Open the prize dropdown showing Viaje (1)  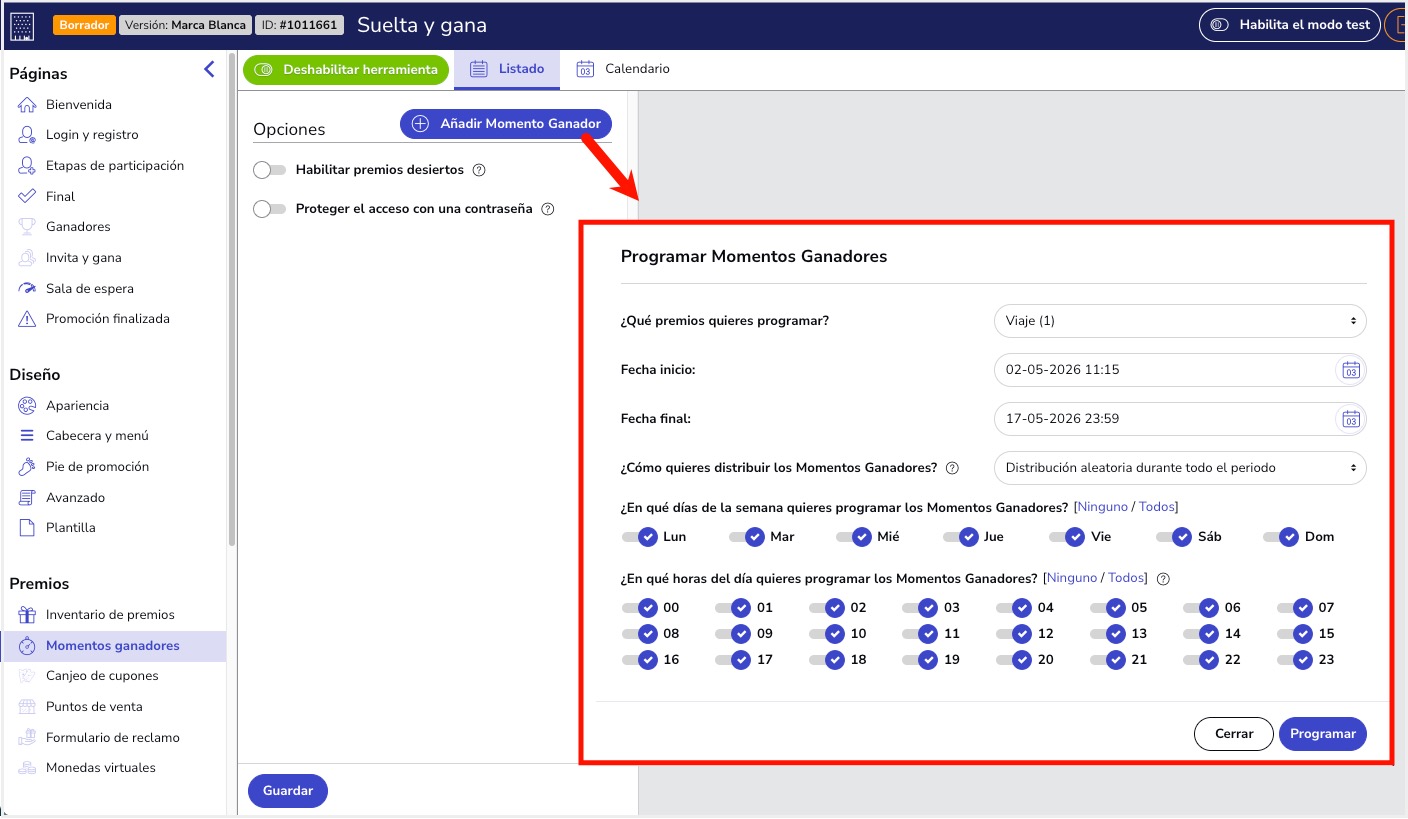[1180, 321]
